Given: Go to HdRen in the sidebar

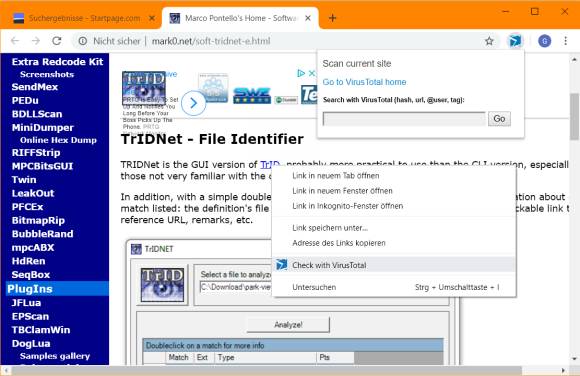Looking at the screenshot, I should tap(28, 261).
